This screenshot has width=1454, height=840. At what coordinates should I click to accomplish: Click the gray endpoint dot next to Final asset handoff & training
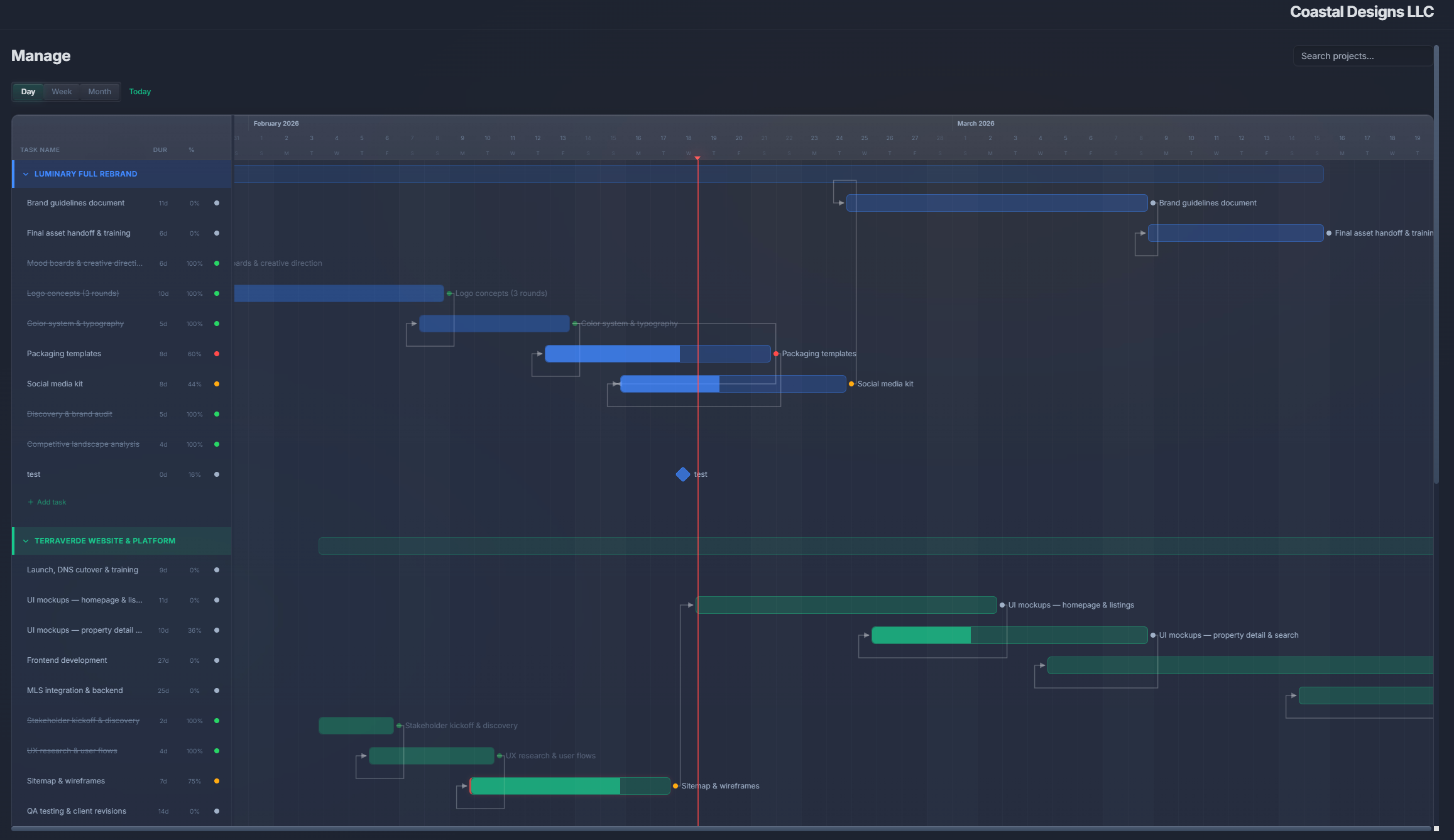click(x=1328, y=232)
